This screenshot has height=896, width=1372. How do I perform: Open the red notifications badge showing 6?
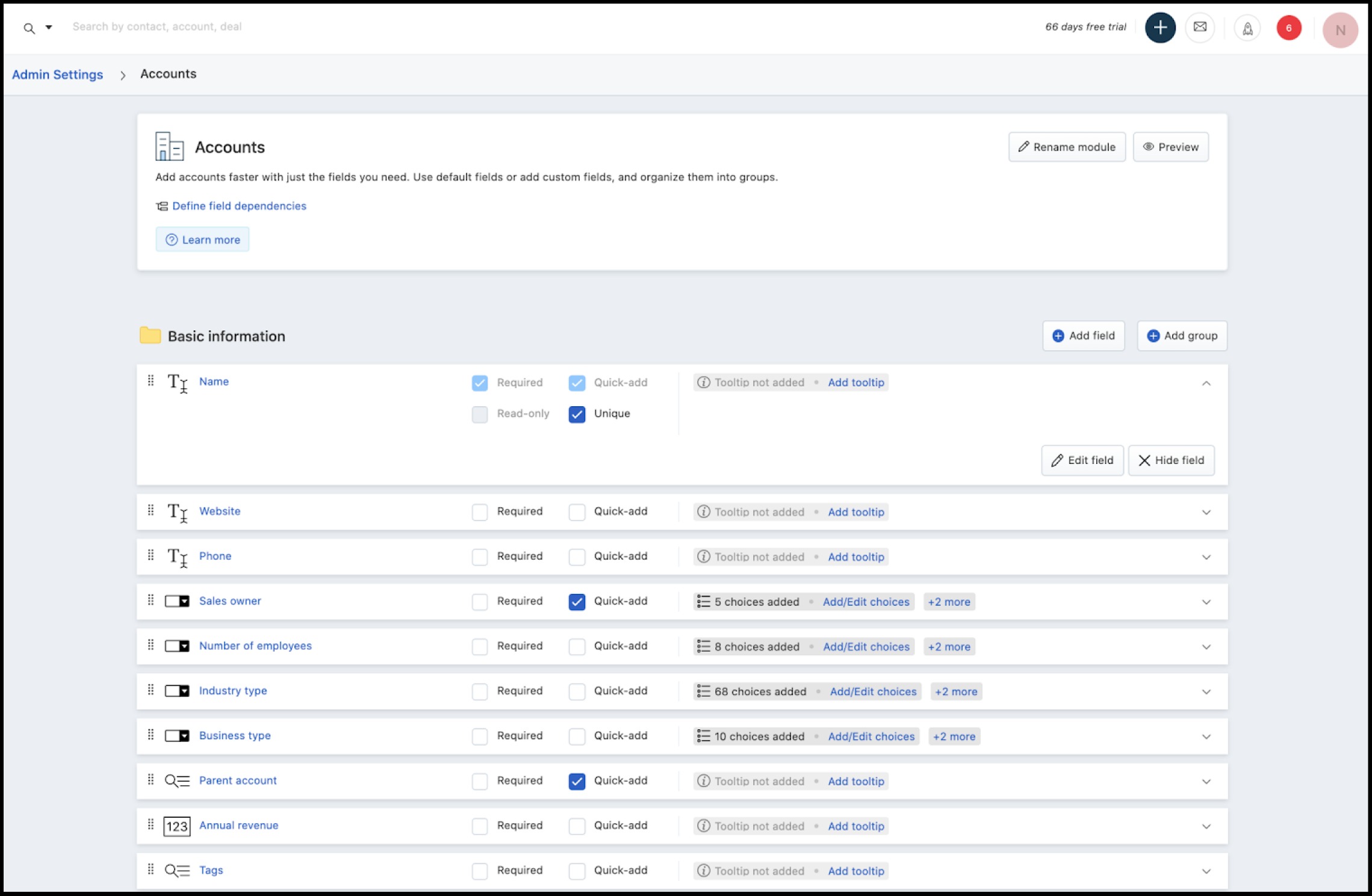click(1288, 28)
